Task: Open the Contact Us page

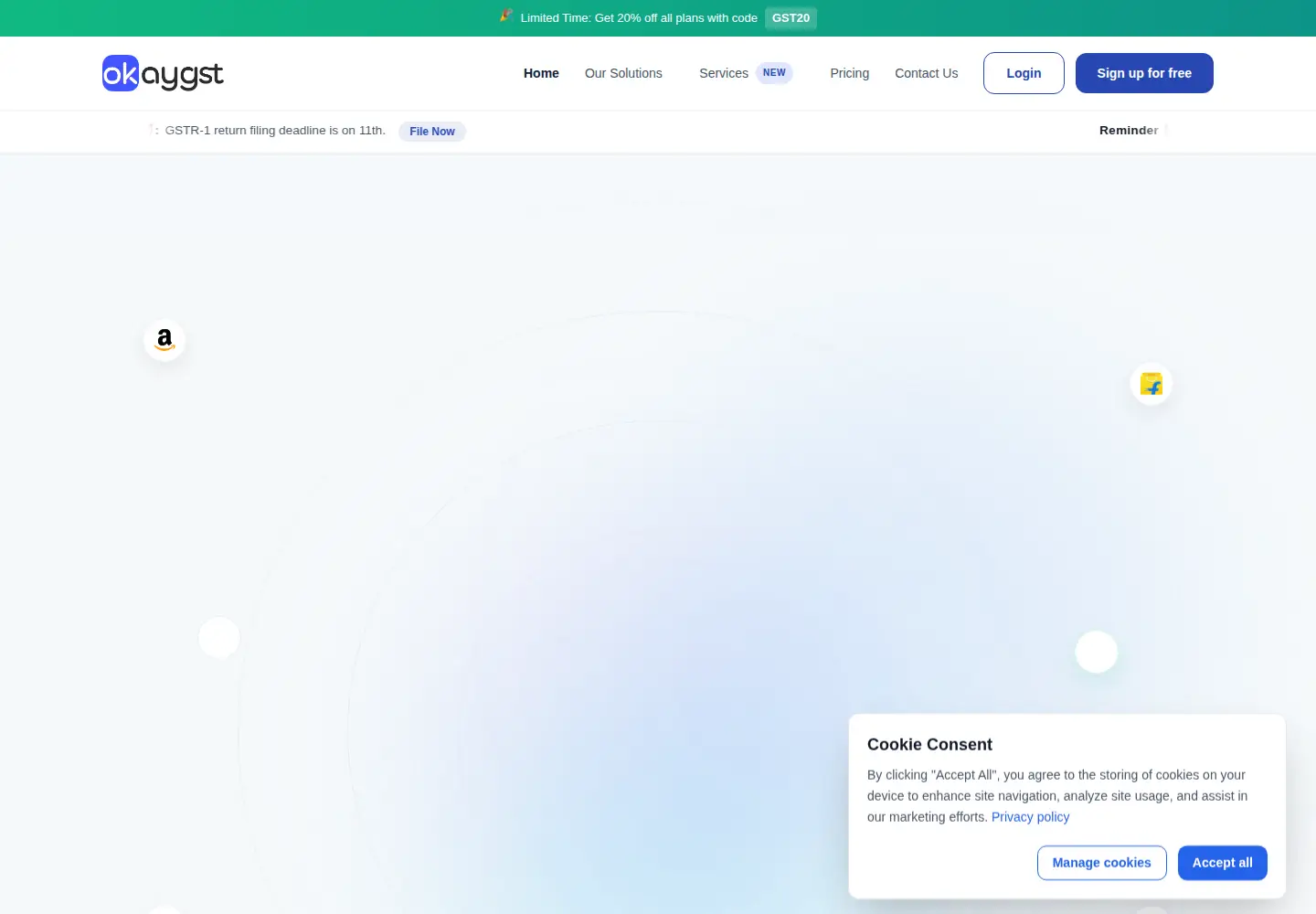Action: [x=927, y=73]
